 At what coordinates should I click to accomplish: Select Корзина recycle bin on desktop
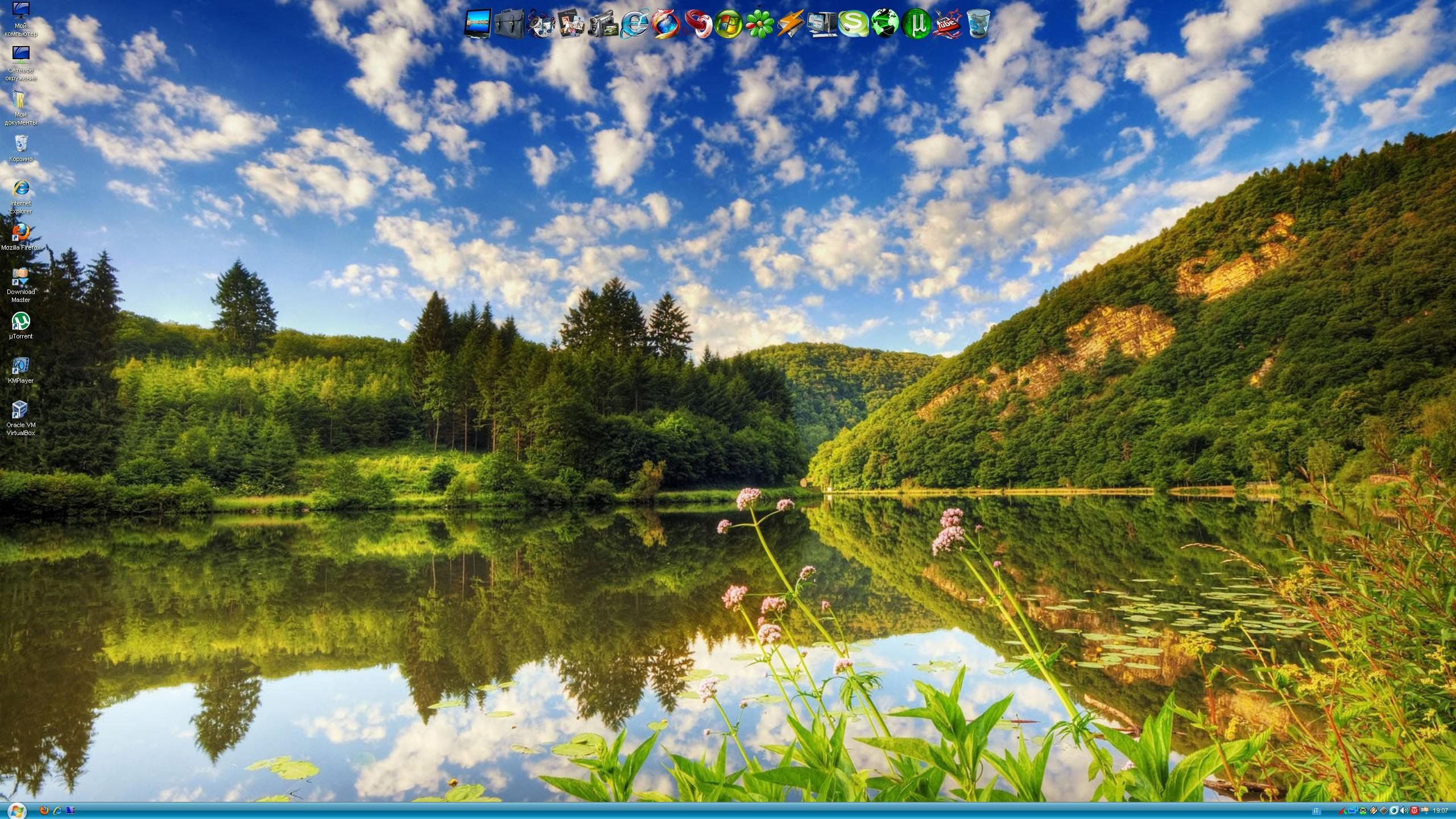point(20,148)
